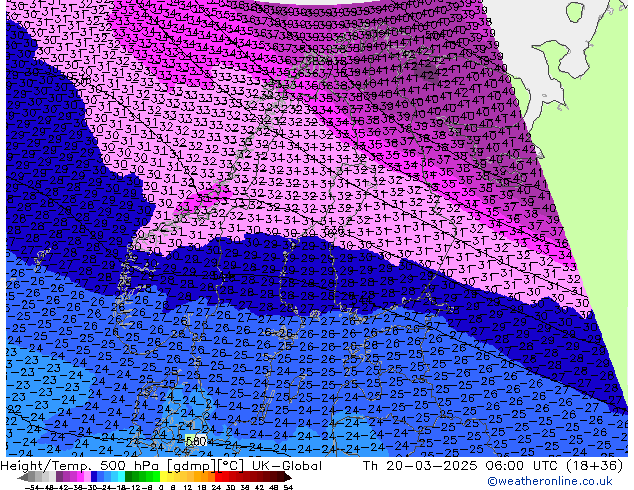
Task: Pick the gray left arrow end of legend
Action: coord(23,477)
